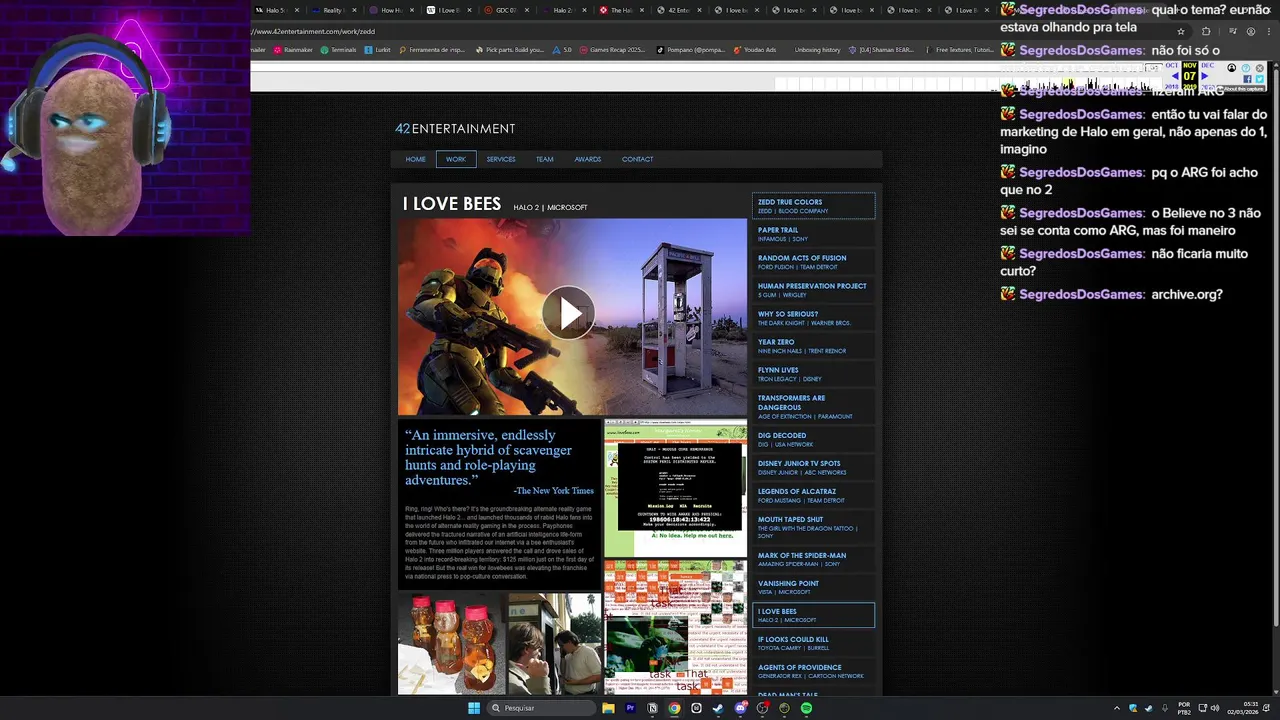The image size is (1280, 720).
Task: Open the Games Recap 2025 bookmark
Action: (612, 50)
